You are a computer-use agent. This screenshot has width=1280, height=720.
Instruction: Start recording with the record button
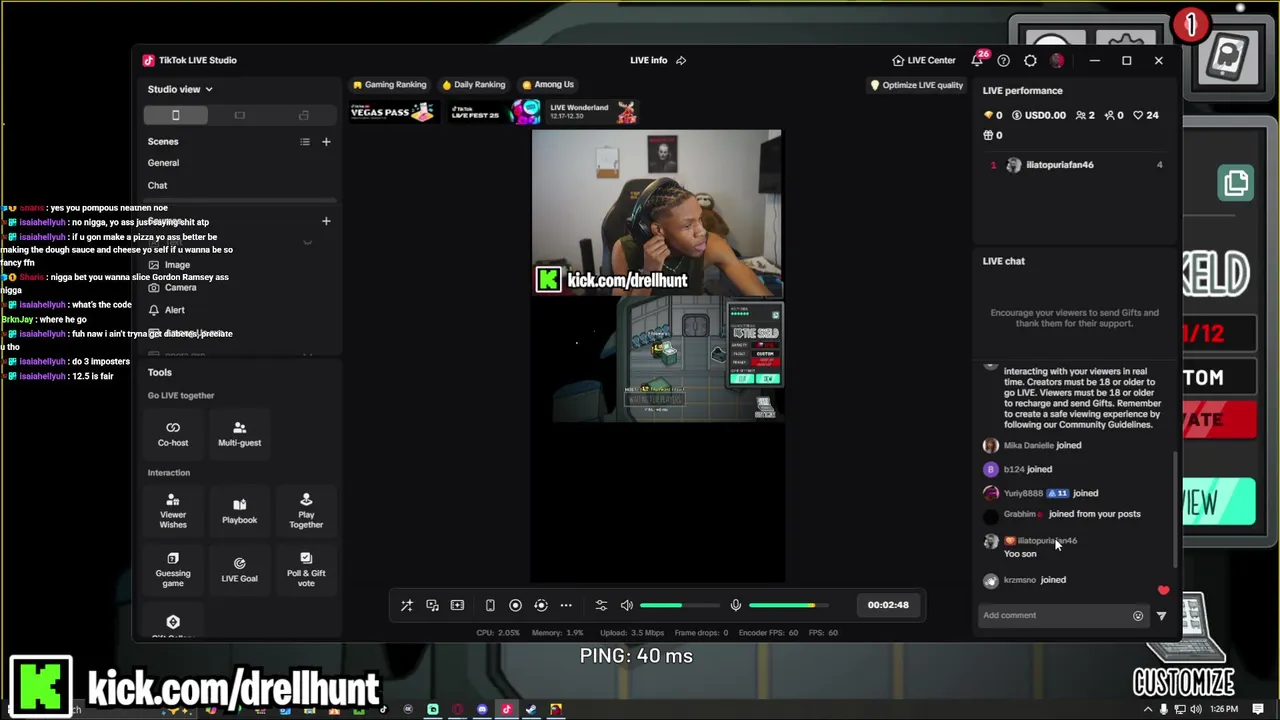click(x=515, y=605)
